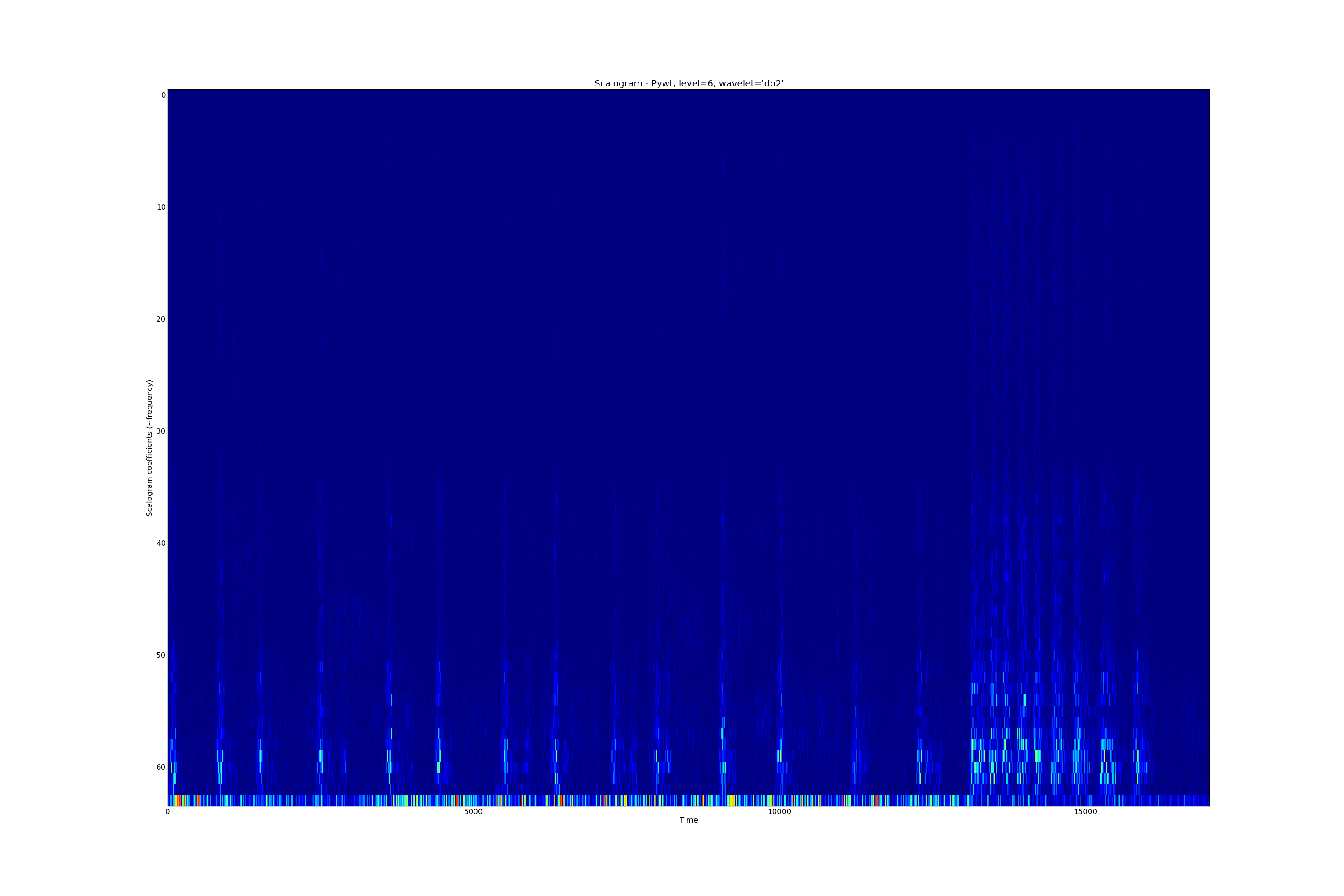The image size is (1344, 896).
Task: Click the 'Scalogram coefficients (~frequency)' y-axis label
Action: click(x=150, y=448)
